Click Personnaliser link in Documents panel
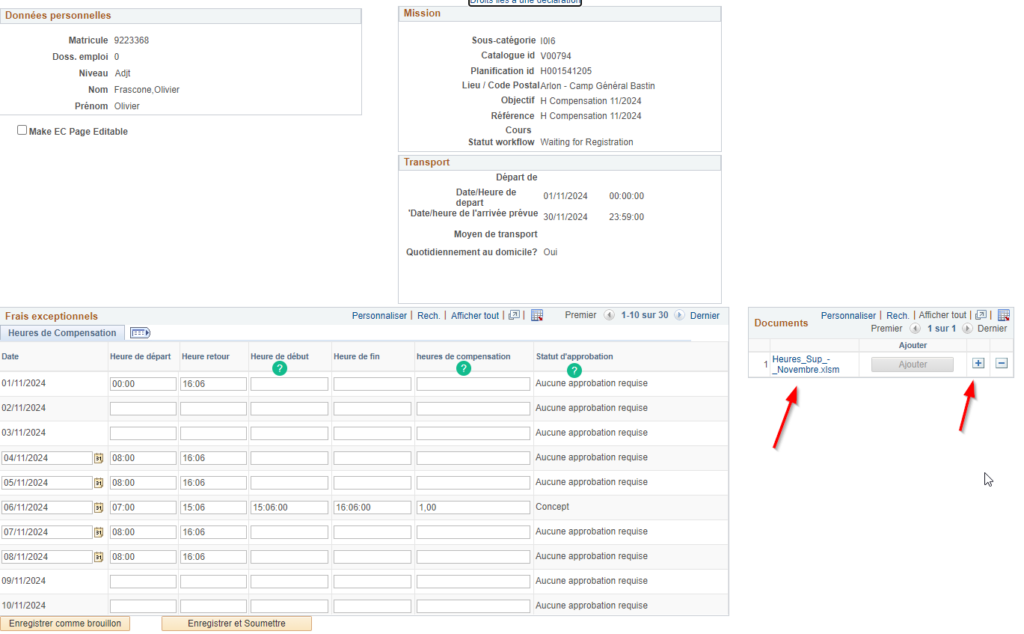The image size is (1024, 634). (x=848, y=315)
